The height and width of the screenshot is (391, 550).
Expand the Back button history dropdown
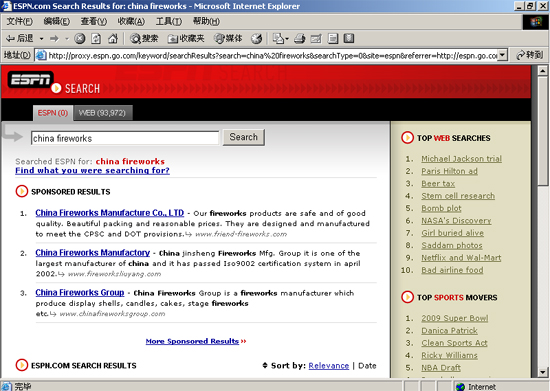[x=41, y=39]
